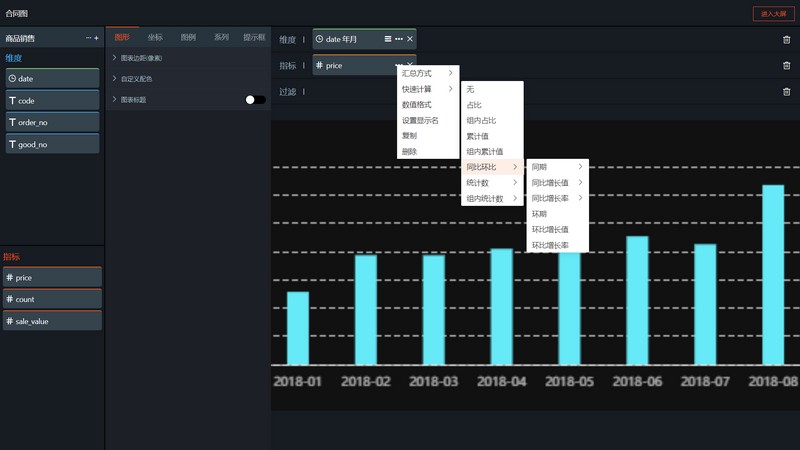Image resolution: width=800 pixels, height=450 pixels.
Task: Click the trash icon on 指标 row
Action: [x=786, y=65]
